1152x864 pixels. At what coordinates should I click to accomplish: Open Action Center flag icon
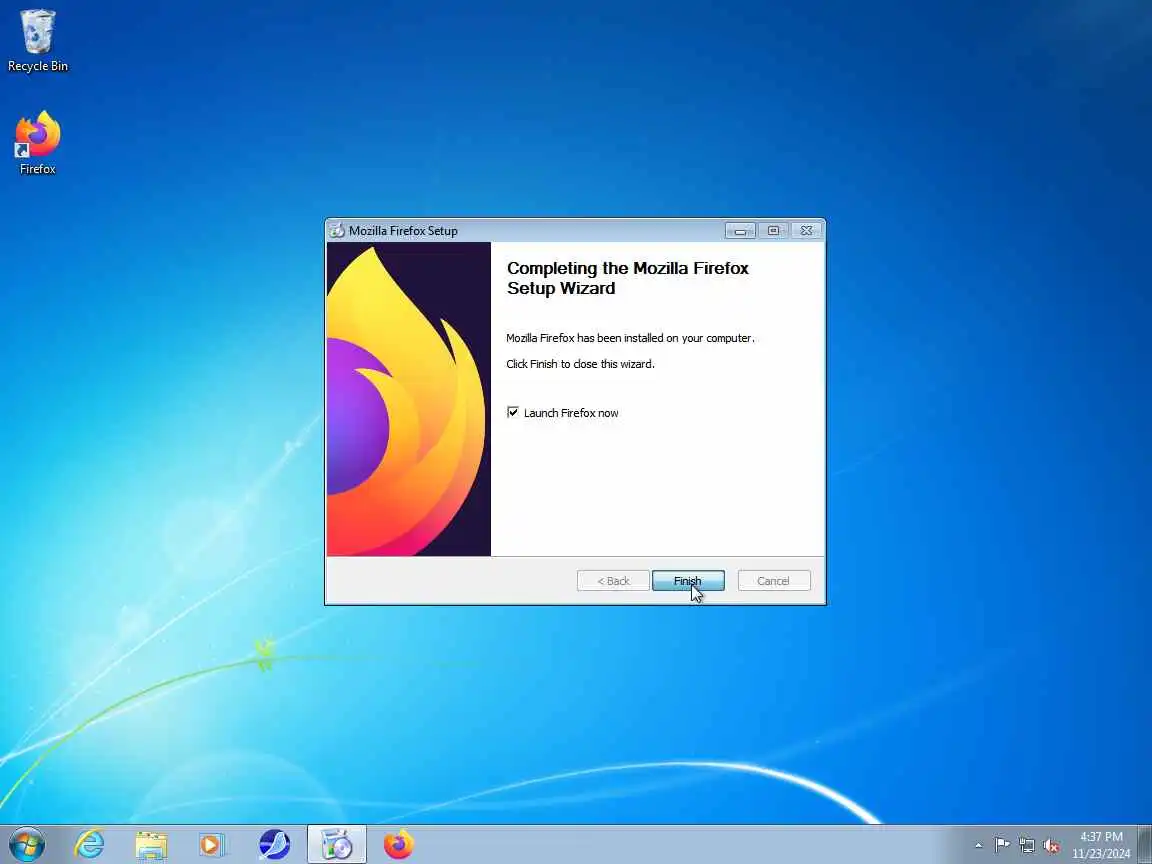coord(1001,846)
